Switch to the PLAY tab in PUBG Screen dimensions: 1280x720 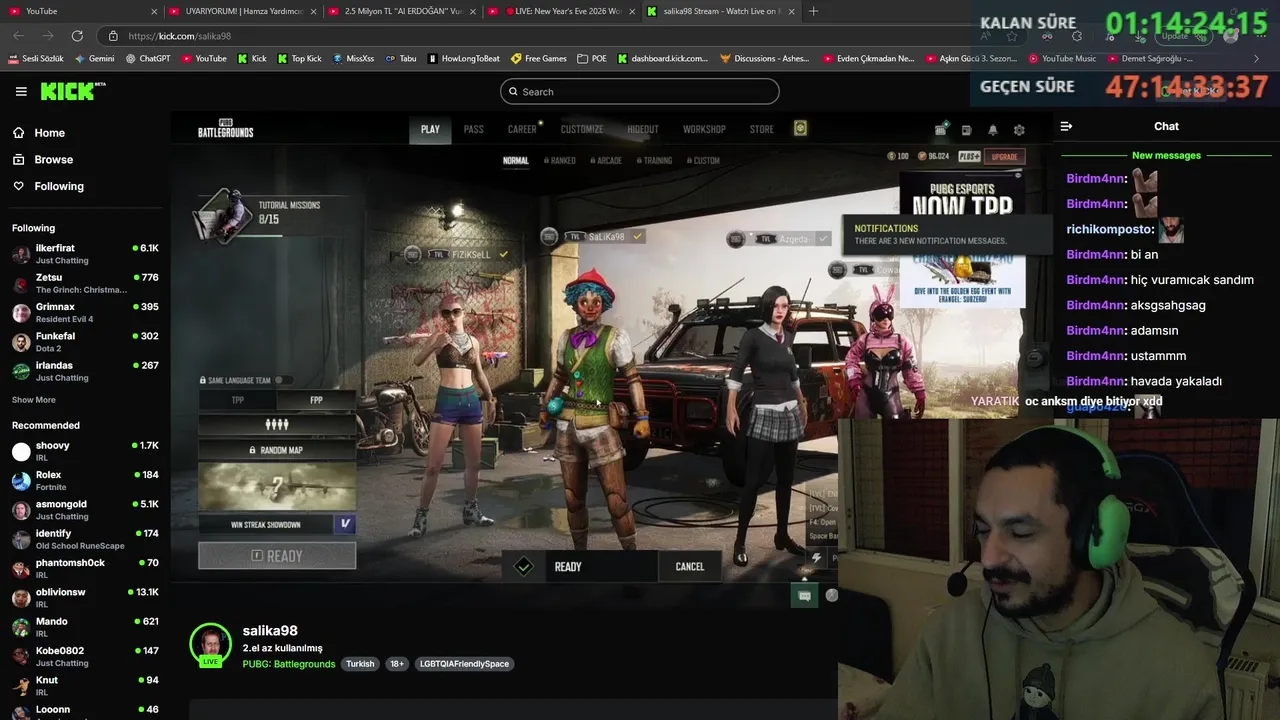(x=430, y=129)
